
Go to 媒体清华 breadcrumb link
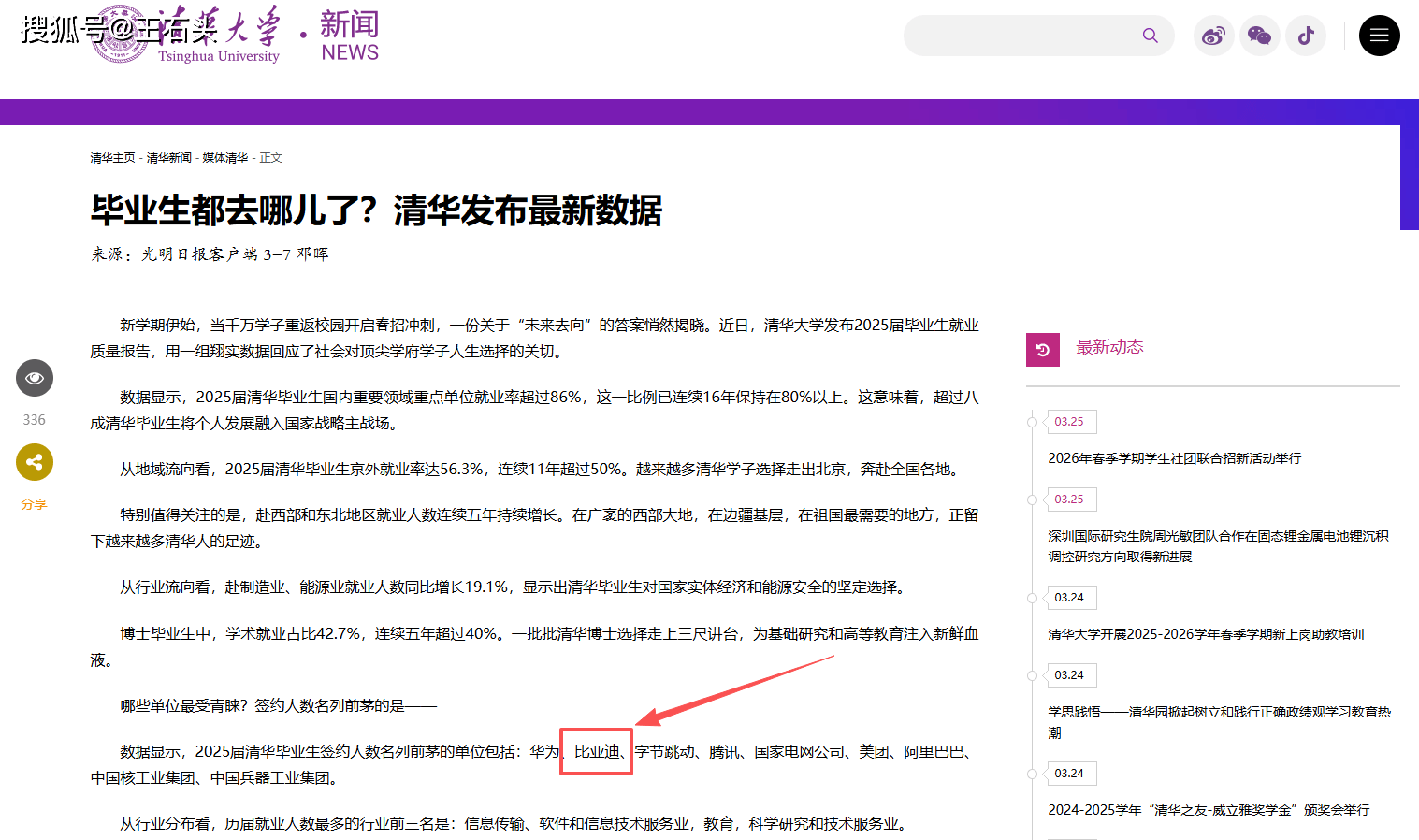[225, 158]
